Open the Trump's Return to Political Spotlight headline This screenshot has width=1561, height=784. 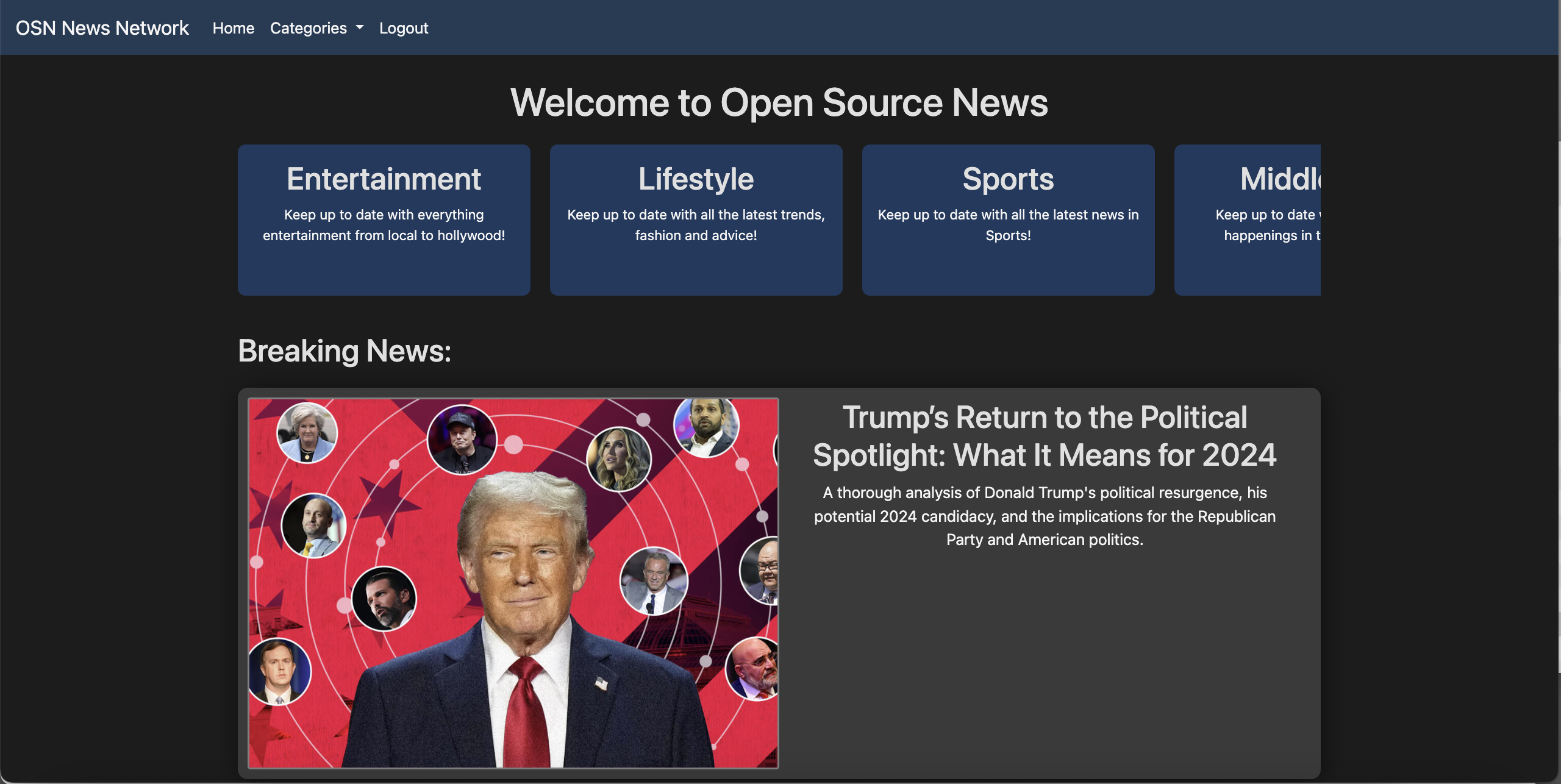pos(1044,437)
